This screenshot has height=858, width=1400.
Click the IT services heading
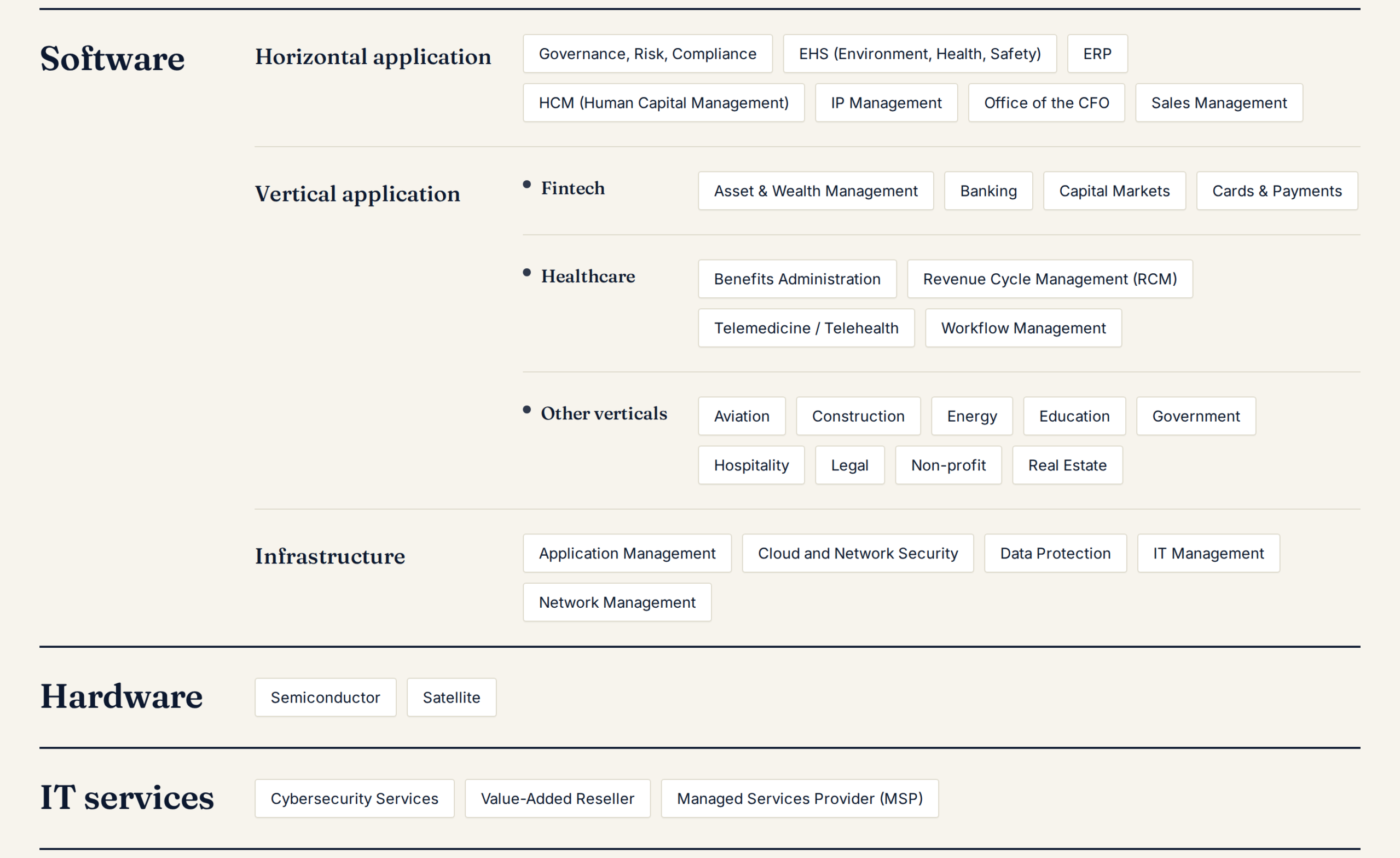click(128, 797)
